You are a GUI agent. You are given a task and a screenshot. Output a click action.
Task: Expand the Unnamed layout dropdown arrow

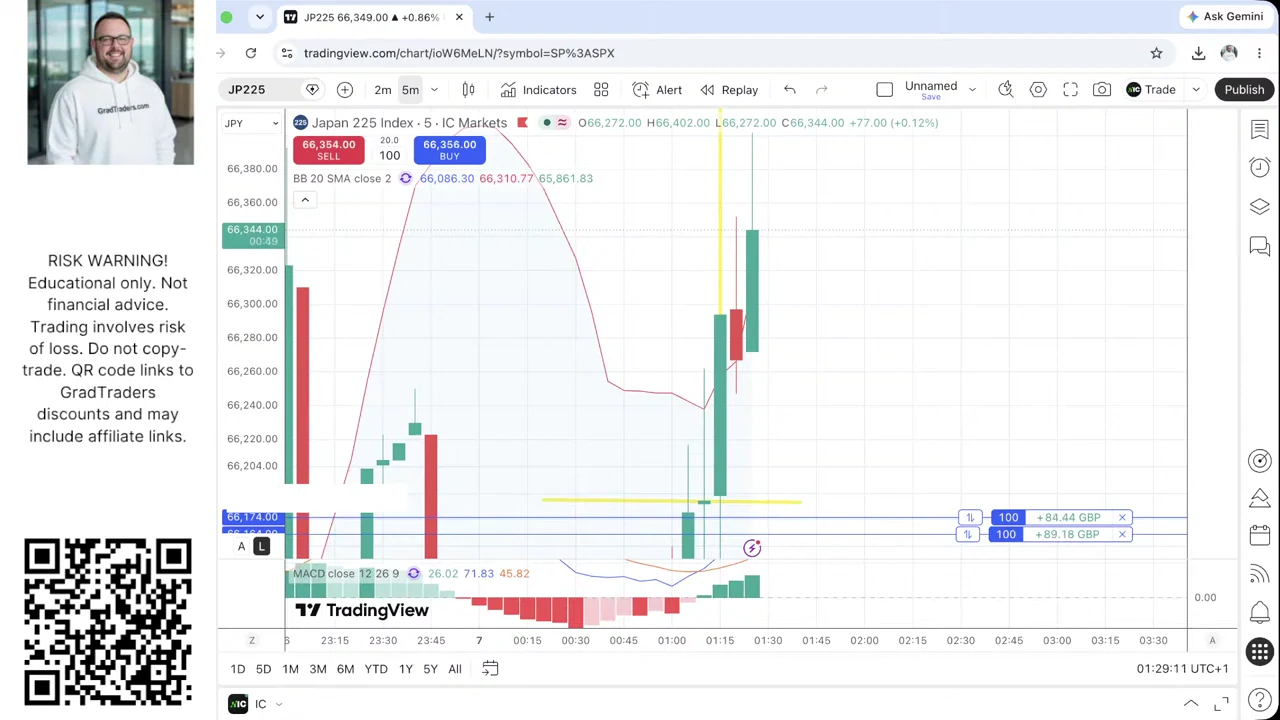[971, 90]
